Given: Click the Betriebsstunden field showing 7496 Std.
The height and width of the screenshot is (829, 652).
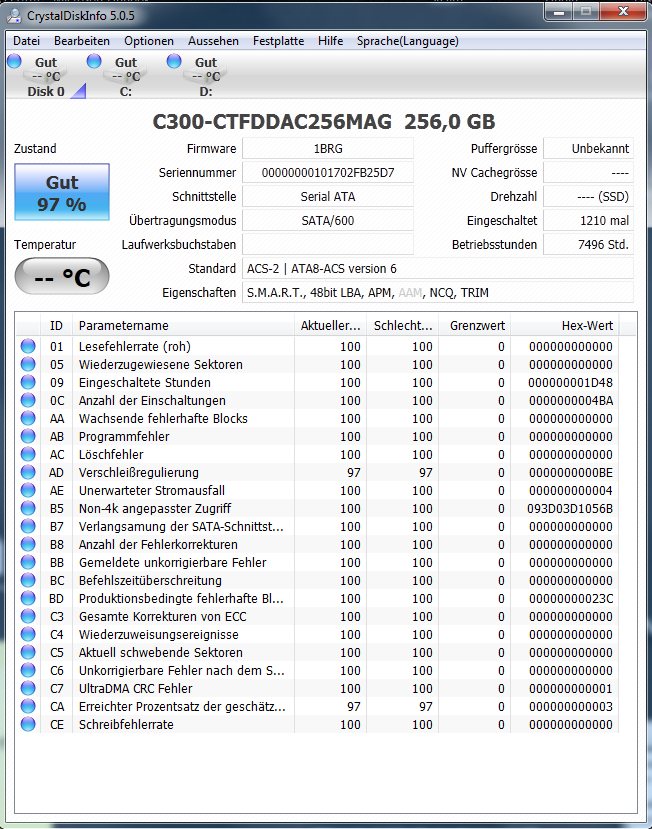Looking at the screenshot, I should pos(589,245).
